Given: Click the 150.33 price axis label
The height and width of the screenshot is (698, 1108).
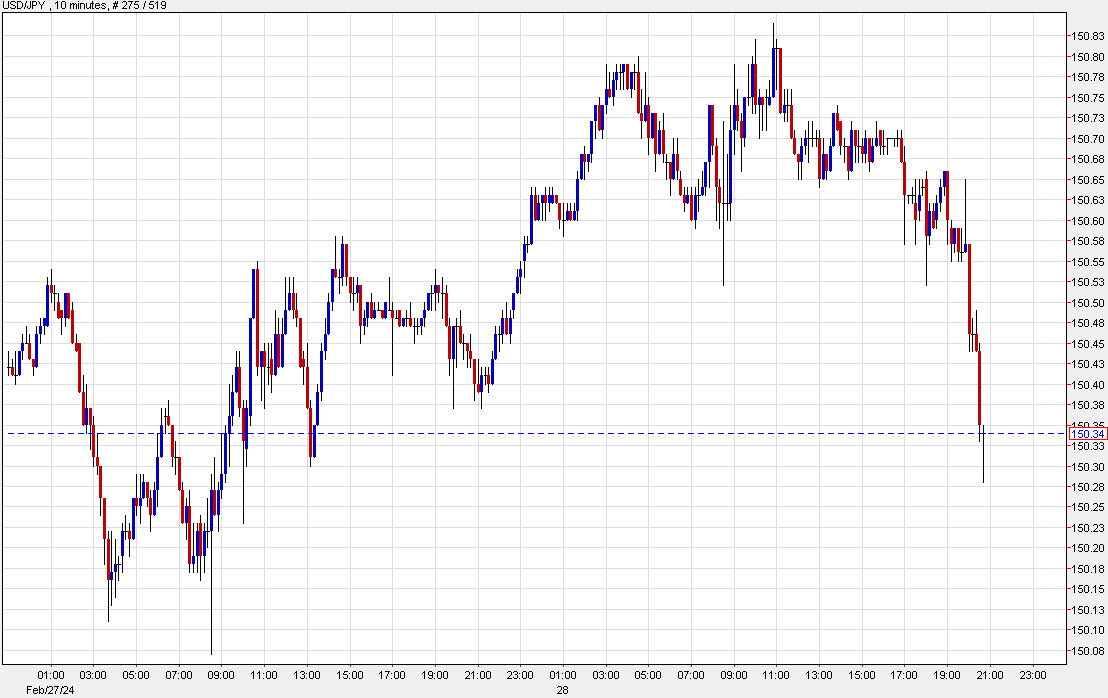Looking at the screenshot, I should [1088, 446].
